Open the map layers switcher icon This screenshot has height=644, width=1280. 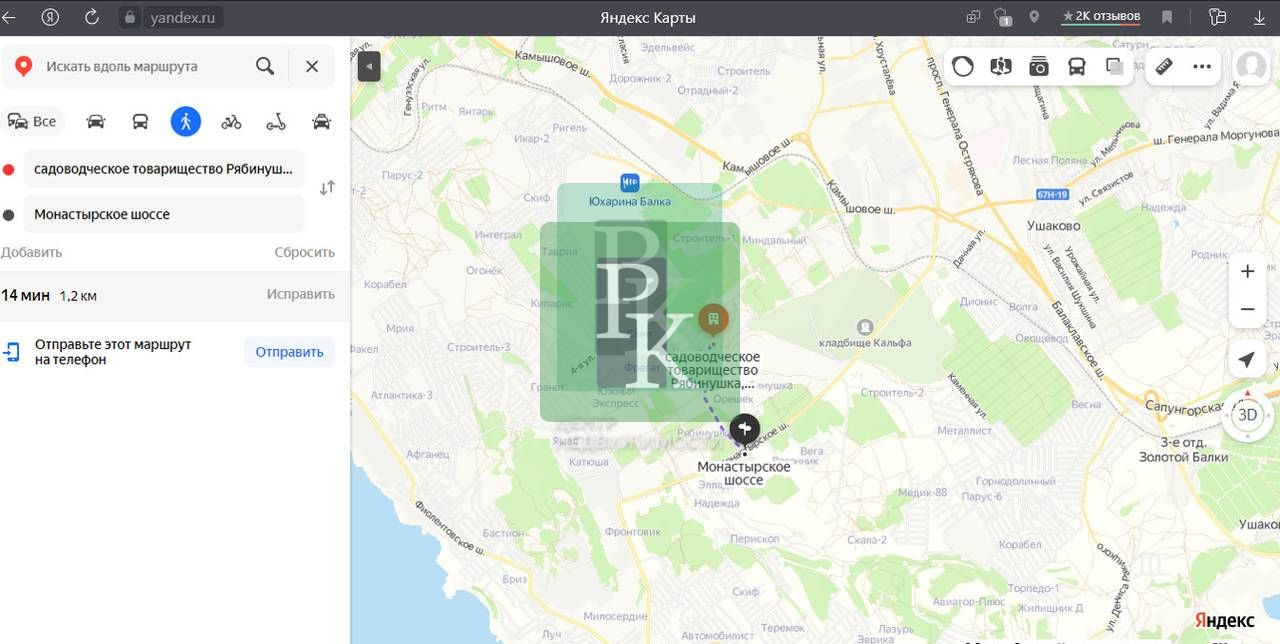coord(1114,66)
